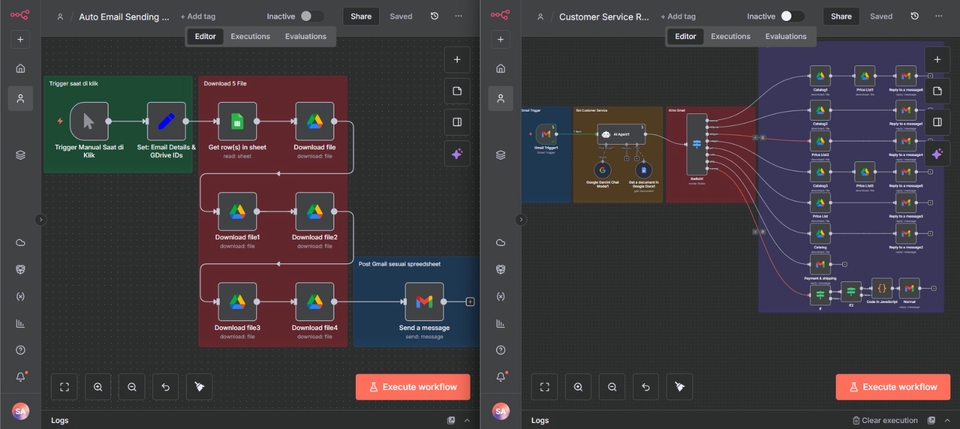Click the Google Sheets 'Get row(s) in sheet' node

(237, 121)
